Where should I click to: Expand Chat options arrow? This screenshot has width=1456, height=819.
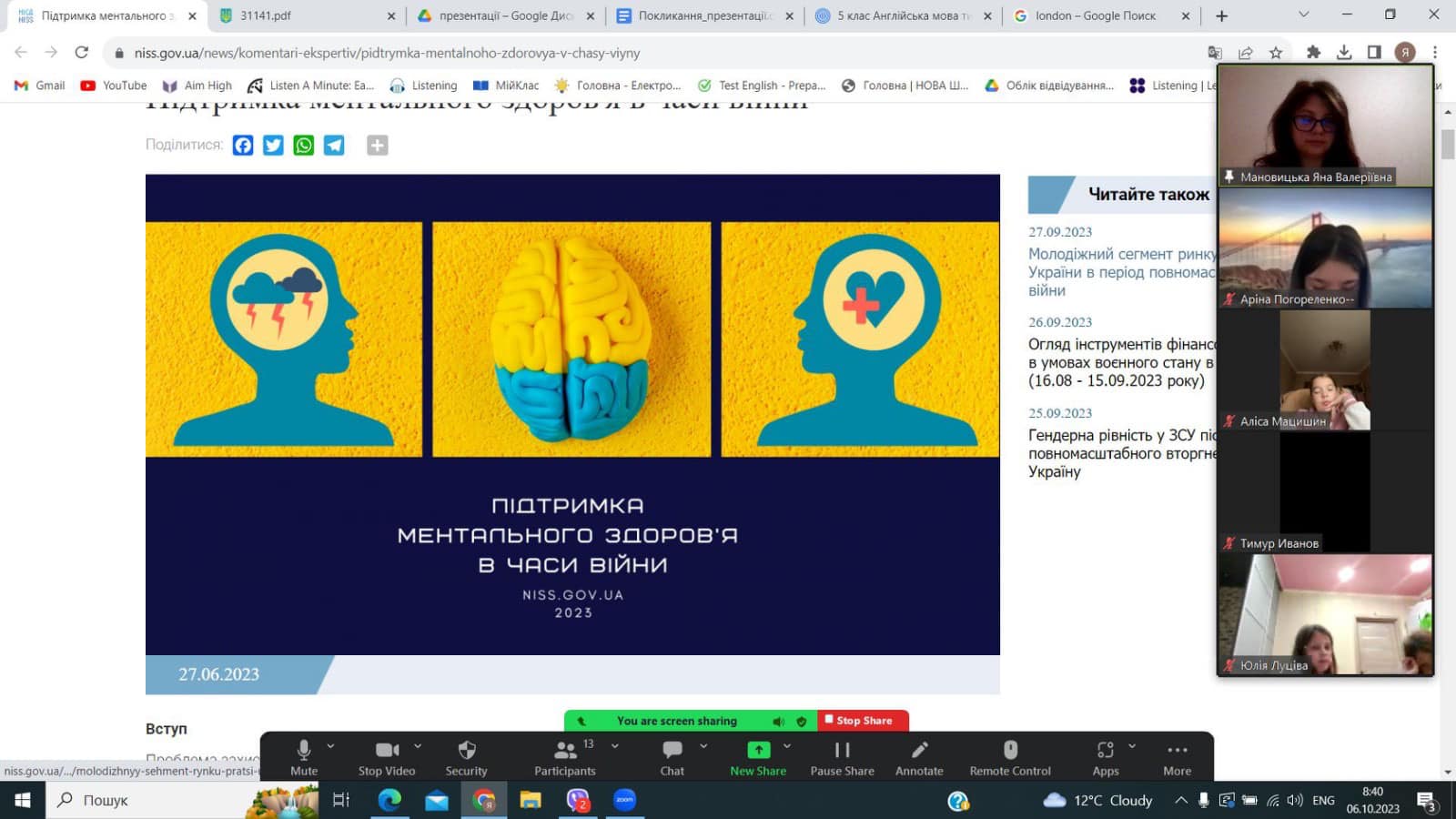(x=703, y=746)
